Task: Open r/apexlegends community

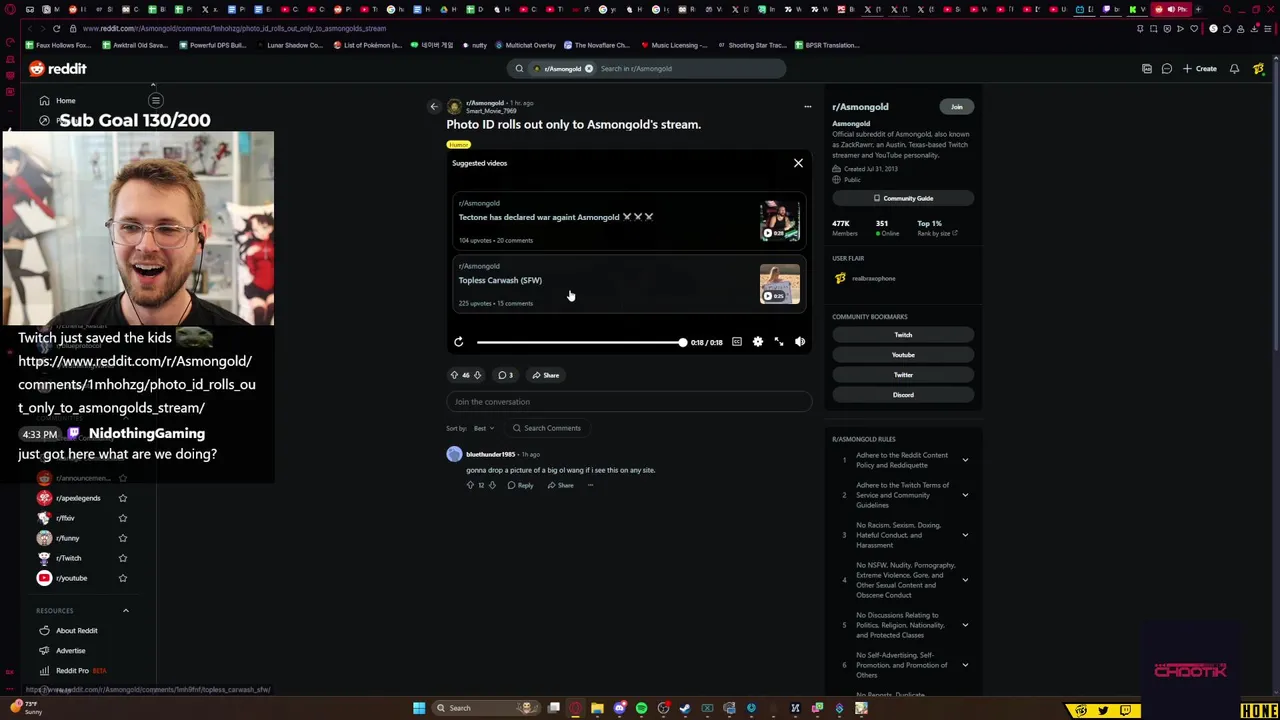Action: (70, 498)
